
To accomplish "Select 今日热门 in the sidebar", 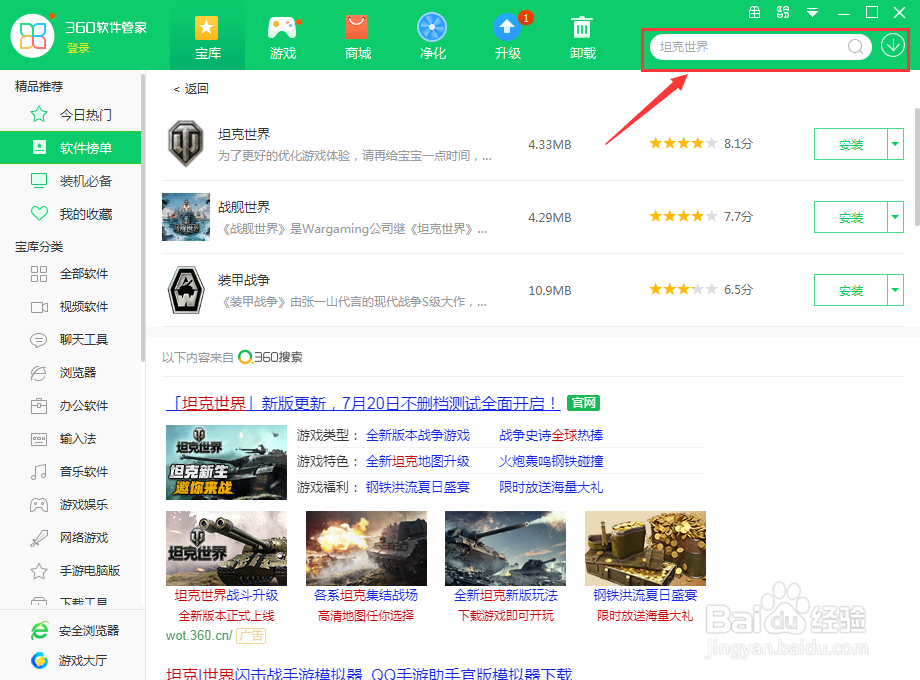I will [70, 114].
